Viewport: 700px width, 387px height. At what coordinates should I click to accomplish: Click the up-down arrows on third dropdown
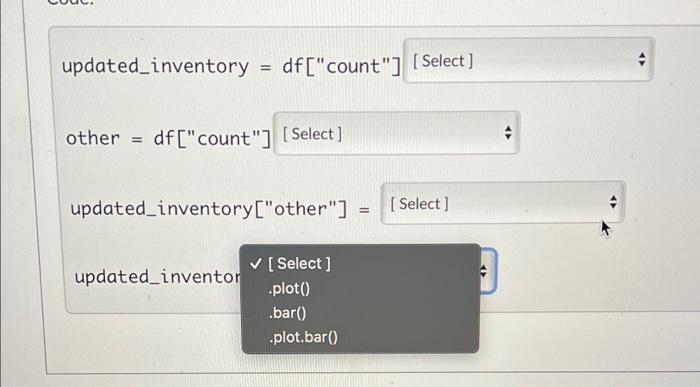613,202
